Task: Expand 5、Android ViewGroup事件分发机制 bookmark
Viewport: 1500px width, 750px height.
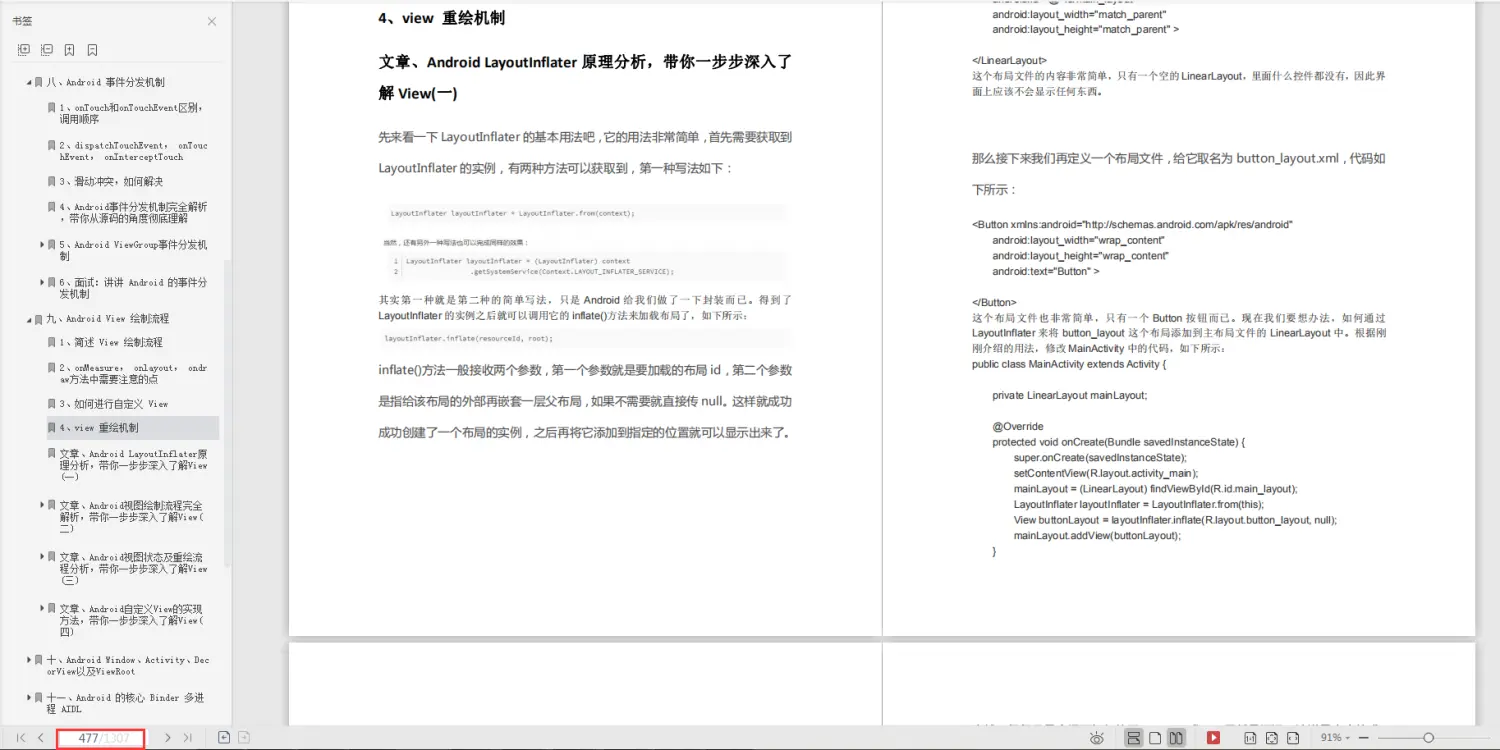Action: [x=42, y=244]
